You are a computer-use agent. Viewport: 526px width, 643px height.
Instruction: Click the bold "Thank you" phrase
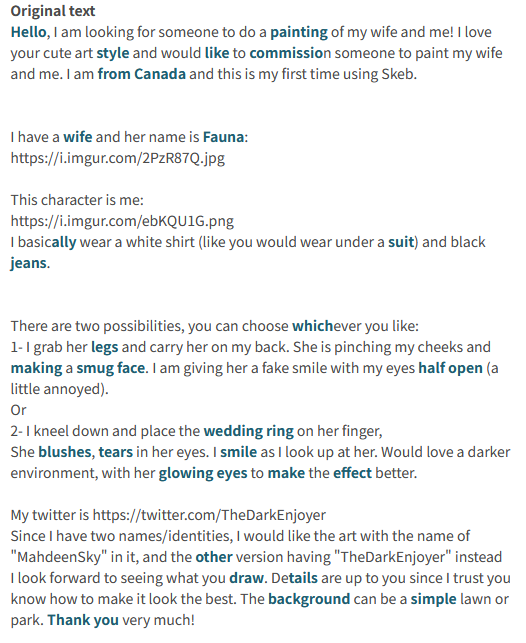click(83, 620)
